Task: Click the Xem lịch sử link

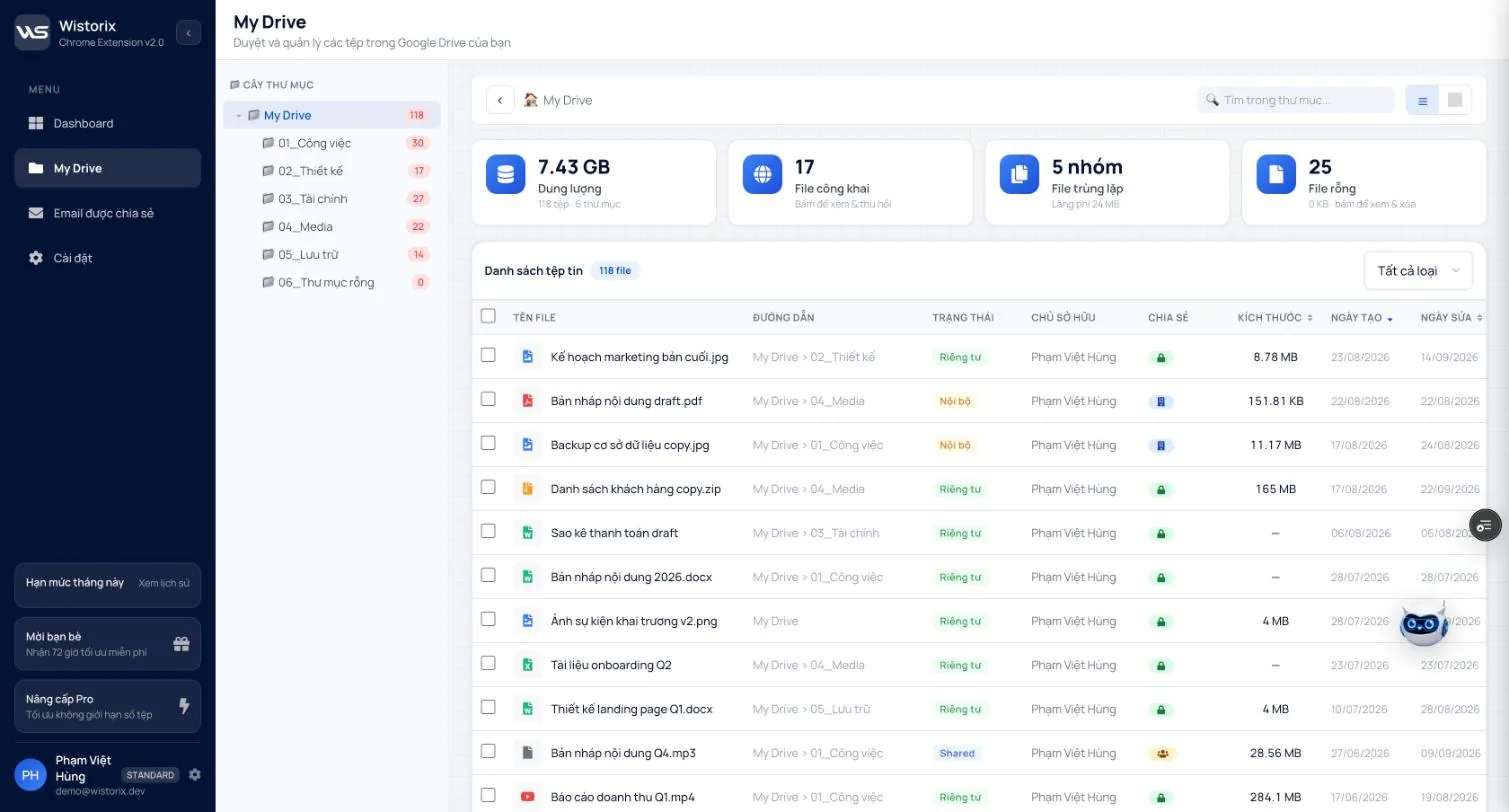Action: click(164, 583)
